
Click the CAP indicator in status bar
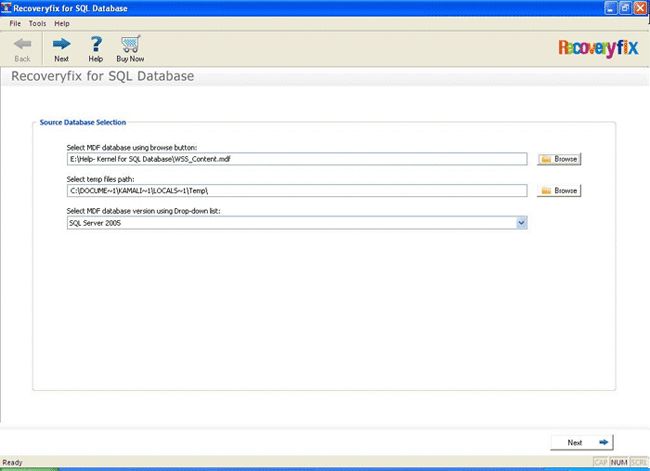pyautogui.click(x=600, y=463)
